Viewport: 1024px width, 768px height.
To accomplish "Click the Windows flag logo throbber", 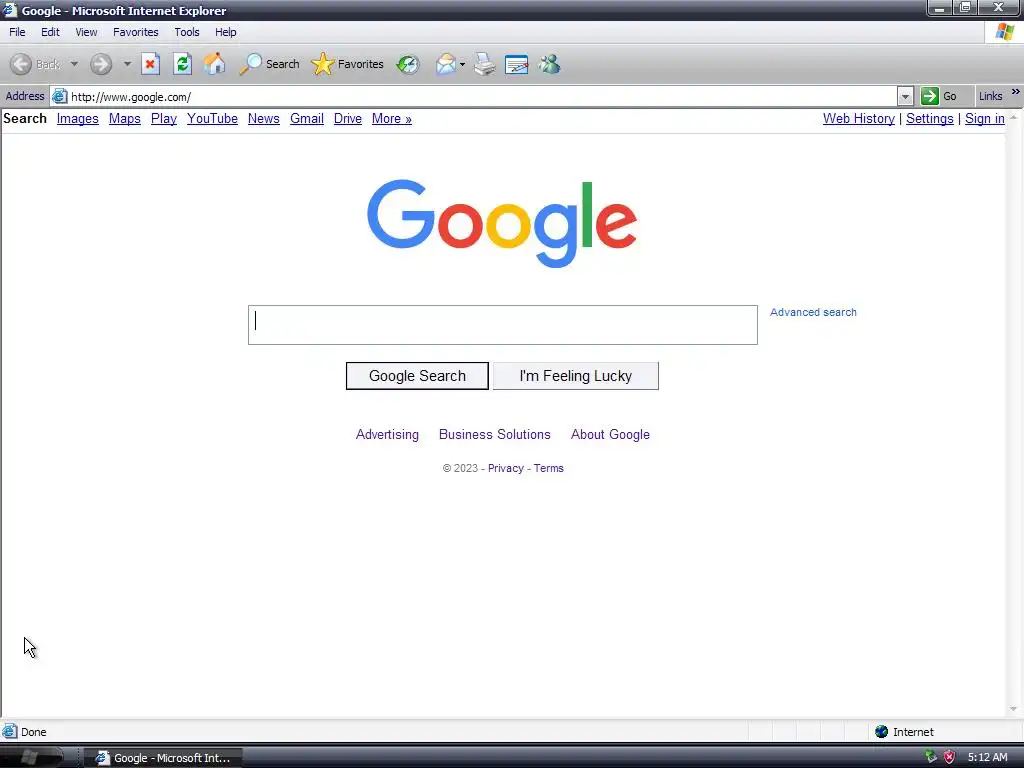I will point(1004,32).
